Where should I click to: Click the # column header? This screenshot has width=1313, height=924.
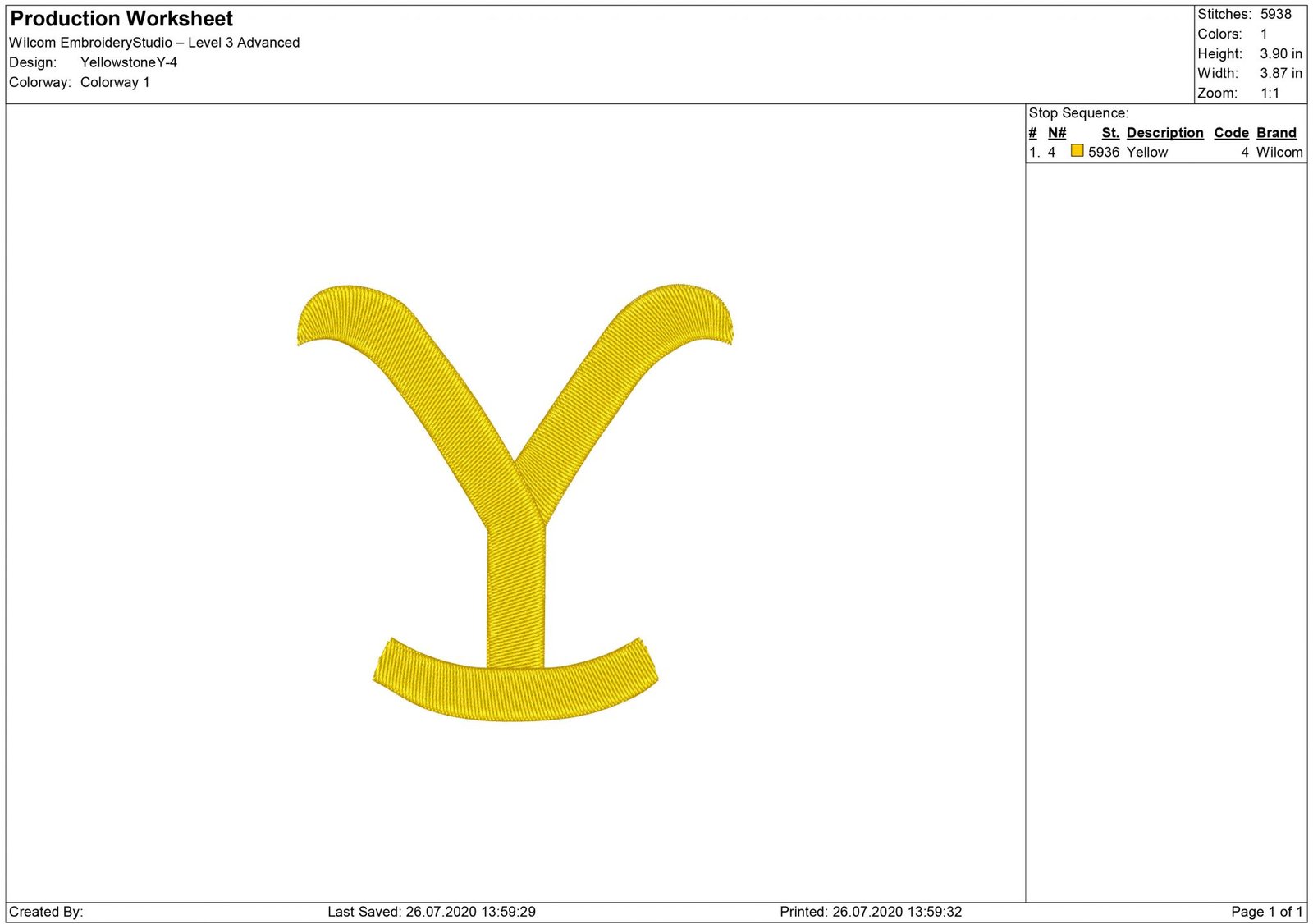(x=1032, y=133)
